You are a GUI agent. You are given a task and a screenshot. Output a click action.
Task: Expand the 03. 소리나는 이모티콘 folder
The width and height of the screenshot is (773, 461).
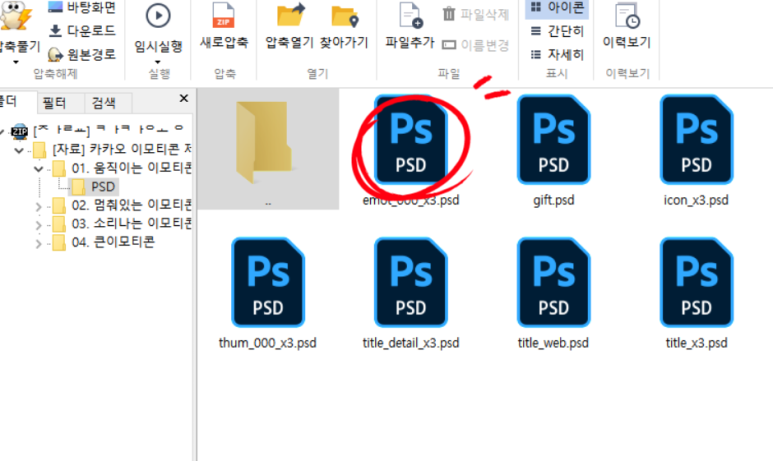tap(38, 226)
